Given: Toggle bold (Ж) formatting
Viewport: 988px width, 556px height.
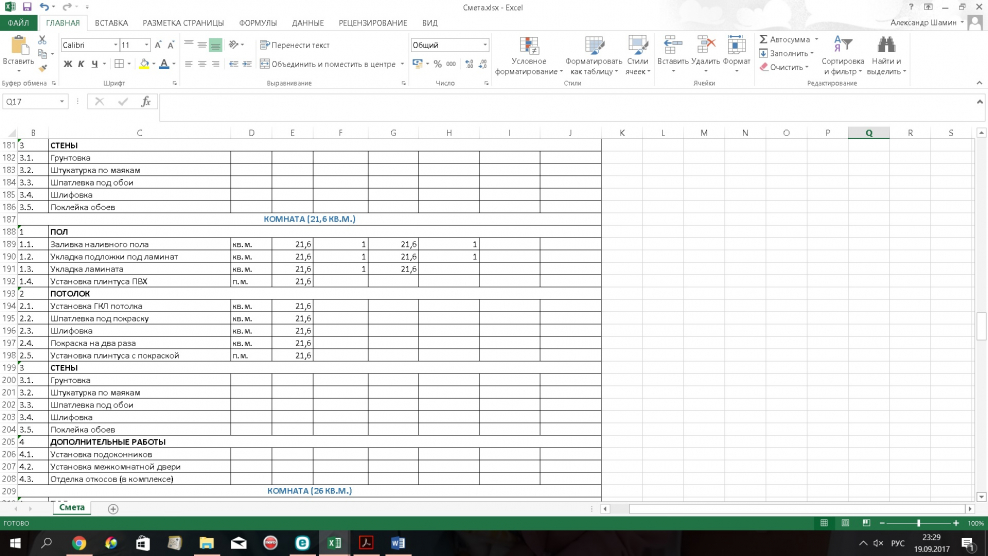Looking at the screenshot, I should point(68,64).
